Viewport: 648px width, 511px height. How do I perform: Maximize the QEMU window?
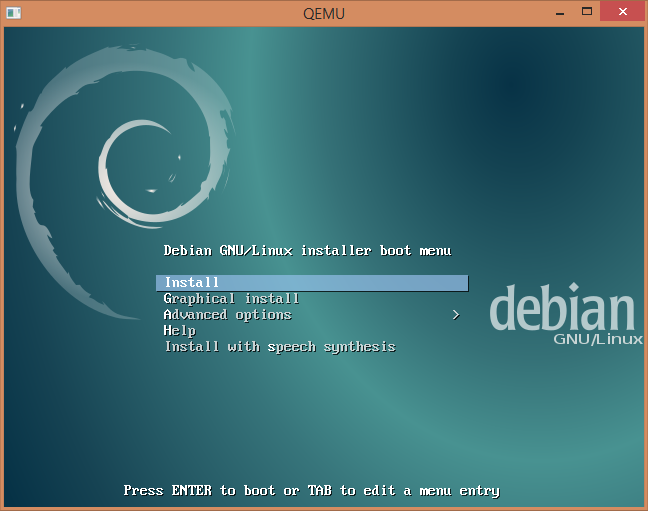pos(587,12)
